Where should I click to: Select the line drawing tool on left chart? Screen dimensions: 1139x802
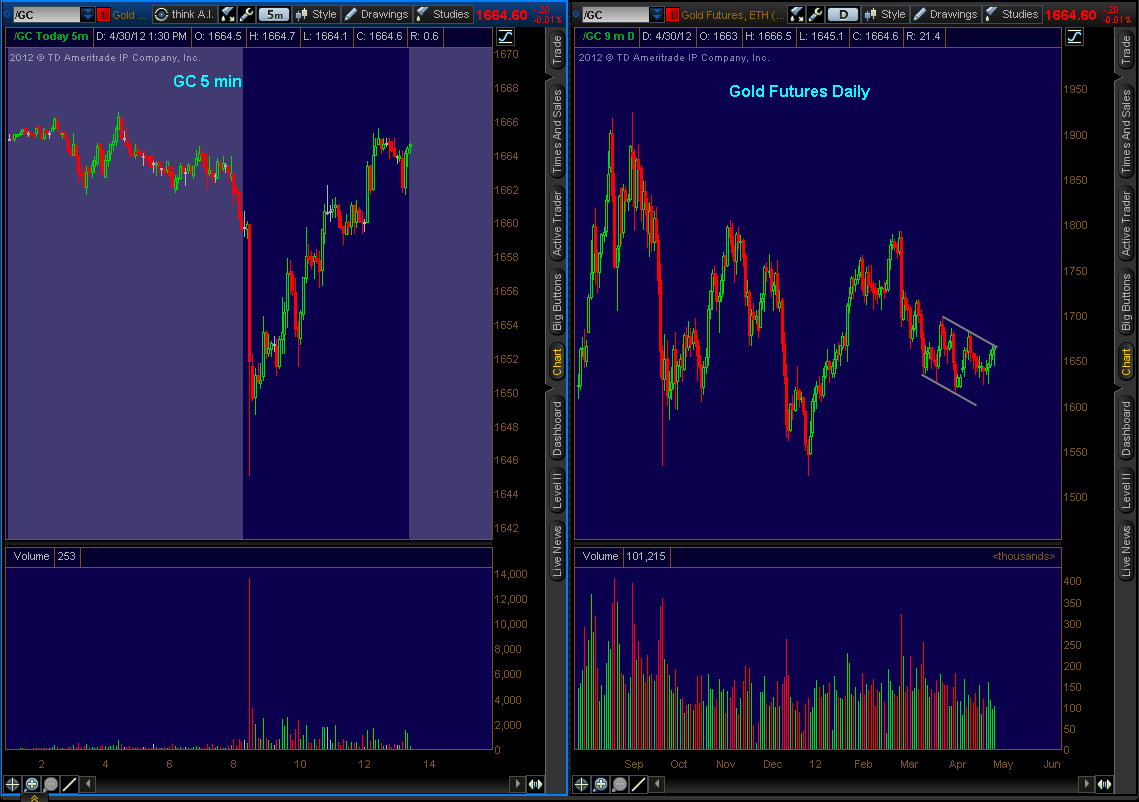pyautogui.click(x=69, y=784)
